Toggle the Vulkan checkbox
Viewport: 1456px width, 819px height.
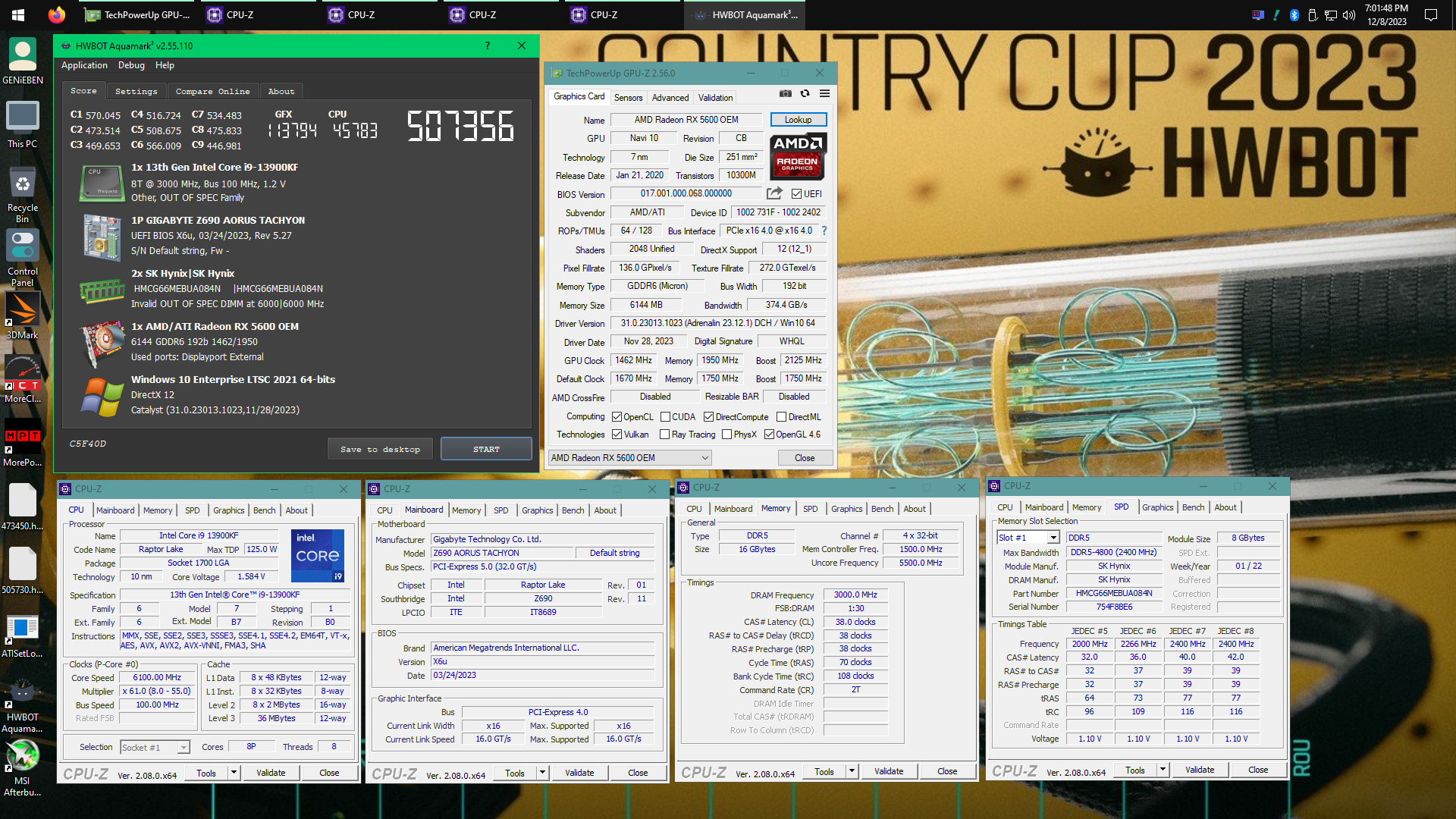(x=617, y=435)
